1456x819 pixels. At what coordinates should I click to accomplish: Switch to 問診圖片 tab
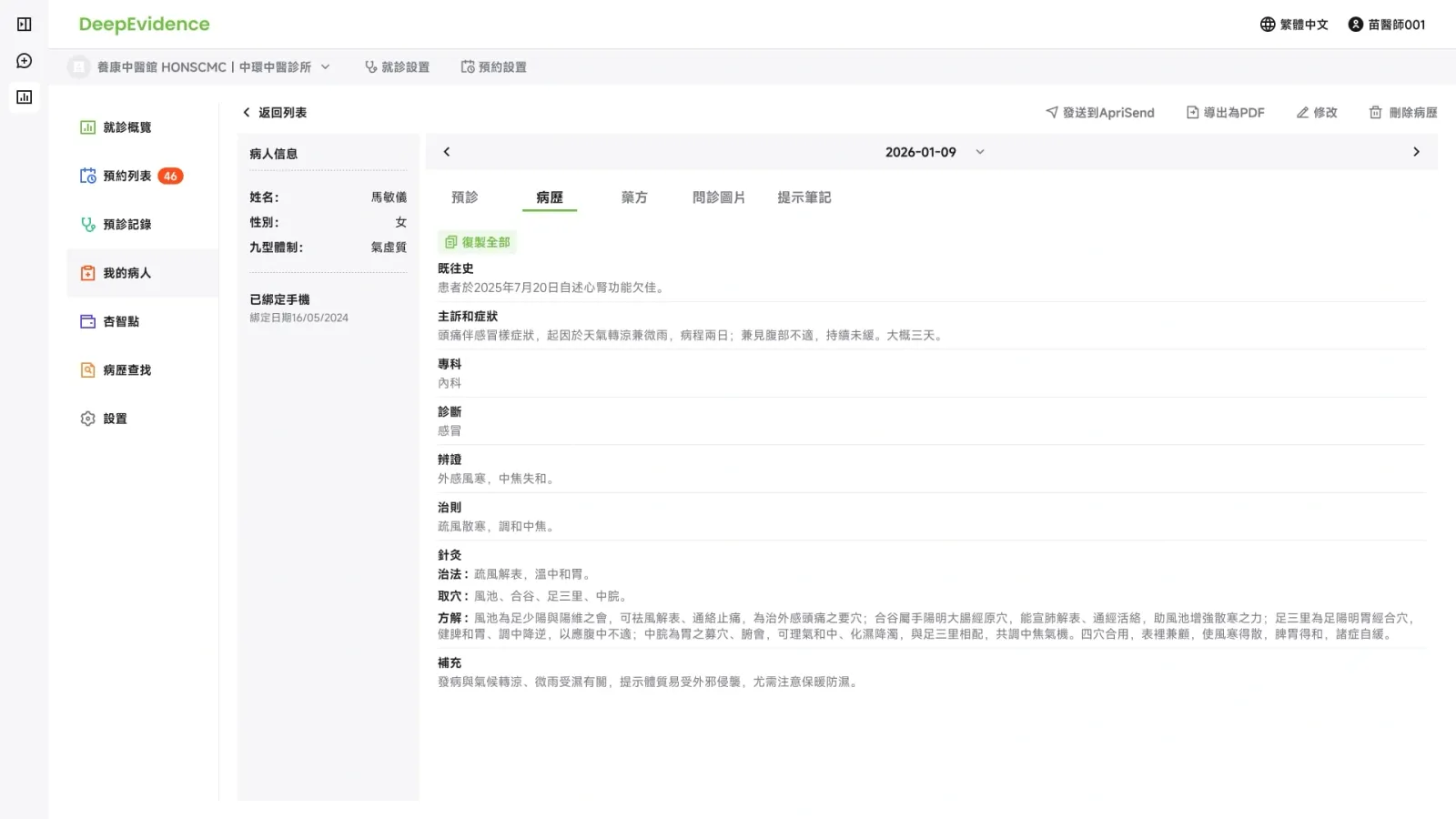(x=719, y=197)
